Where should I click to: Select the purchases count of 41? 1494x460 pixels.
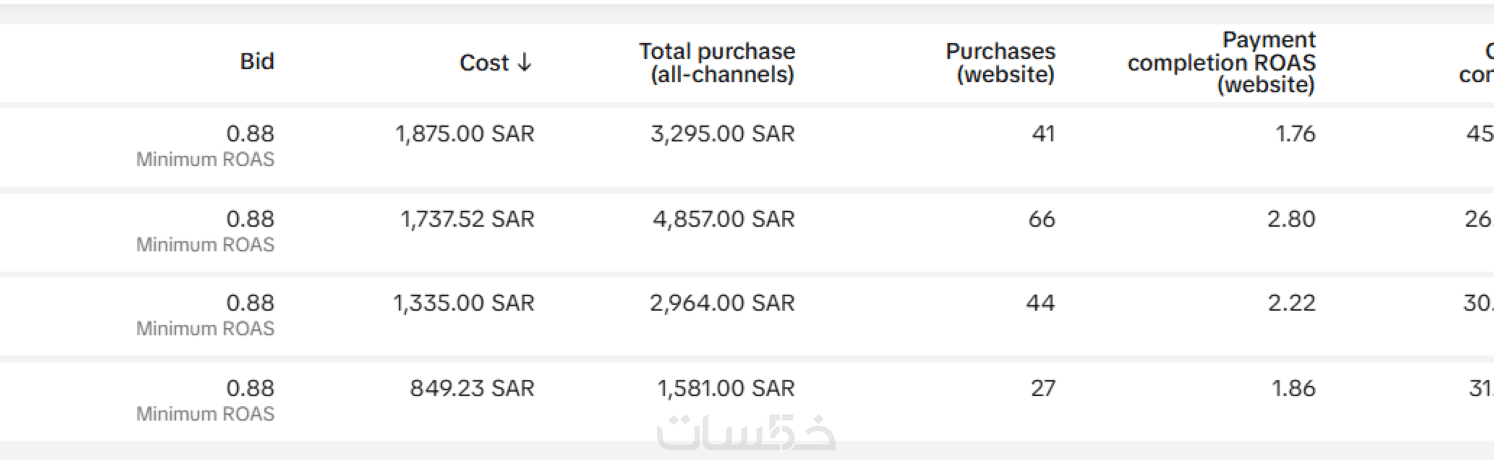(x=1043, y=134)
